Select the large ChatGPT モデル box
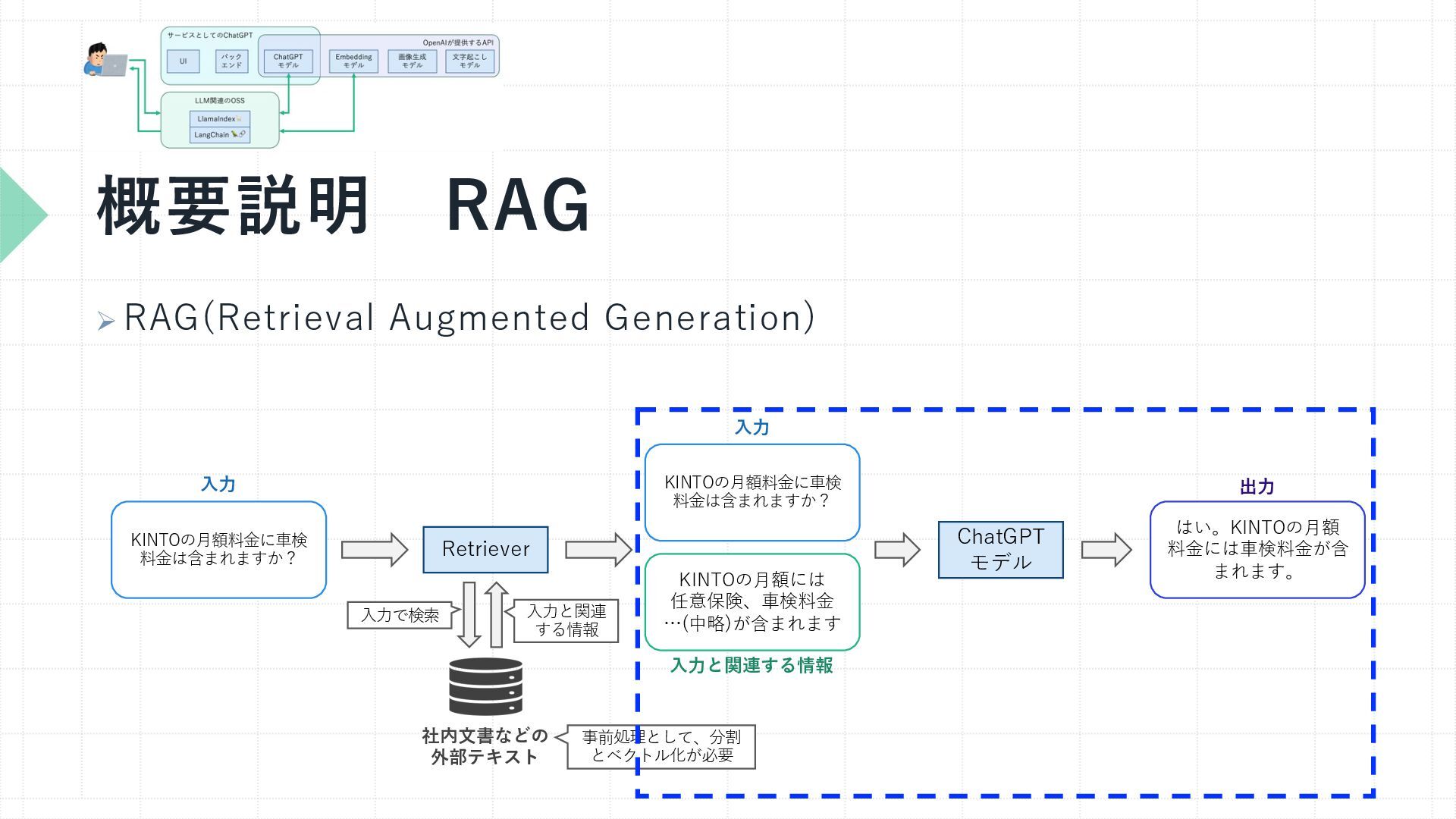1456x819 pixels. [x=1000, y=550]
